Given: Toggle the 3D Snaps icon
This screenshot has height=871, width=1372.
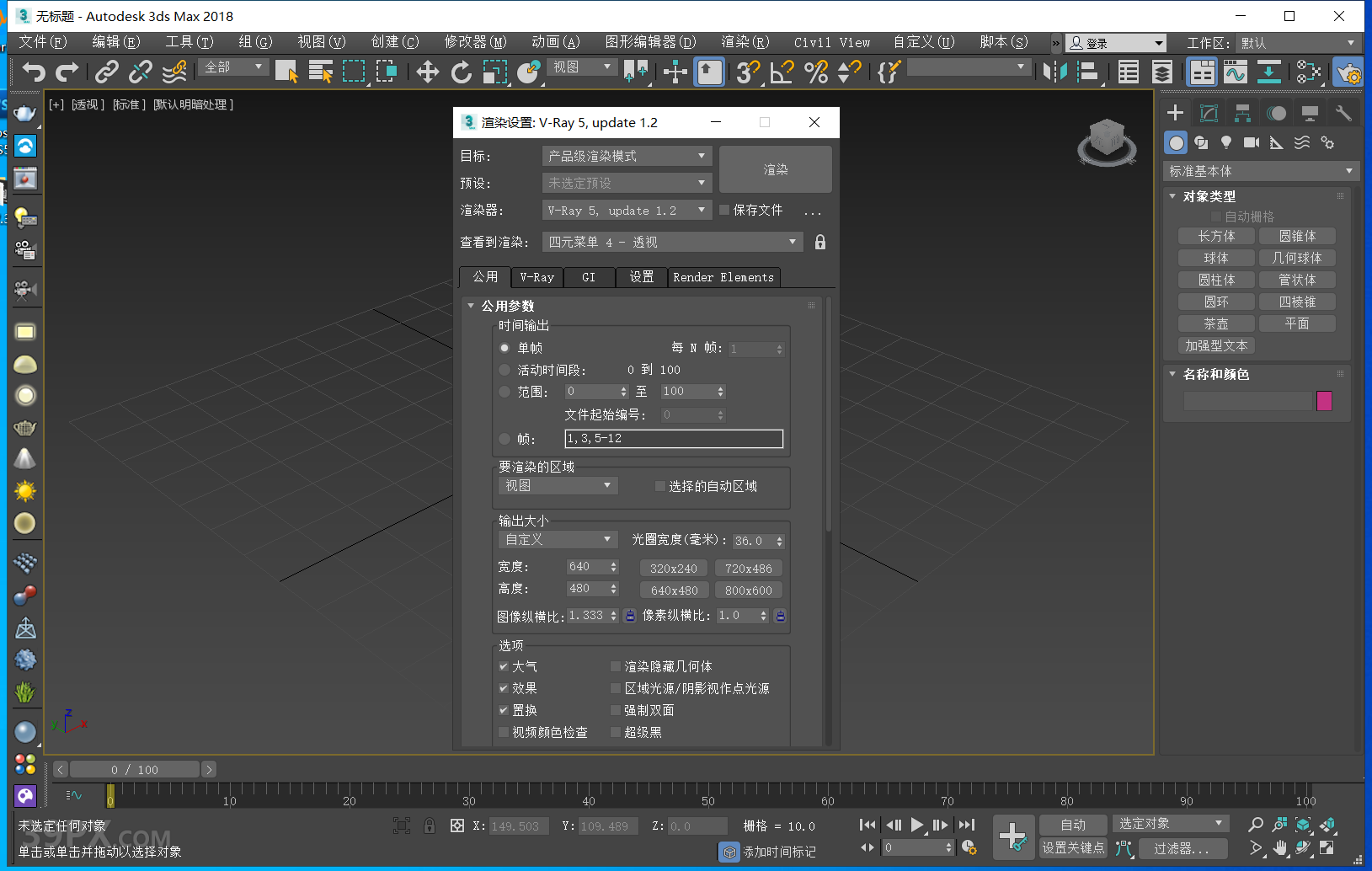Looking at the screenshot, I should 748,72.
